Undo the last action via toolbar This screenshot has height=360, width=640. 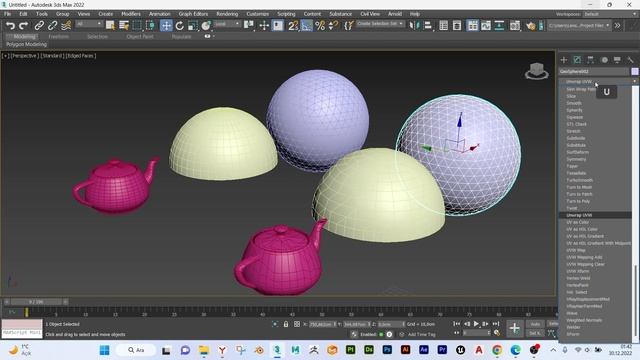click(10, 26)
